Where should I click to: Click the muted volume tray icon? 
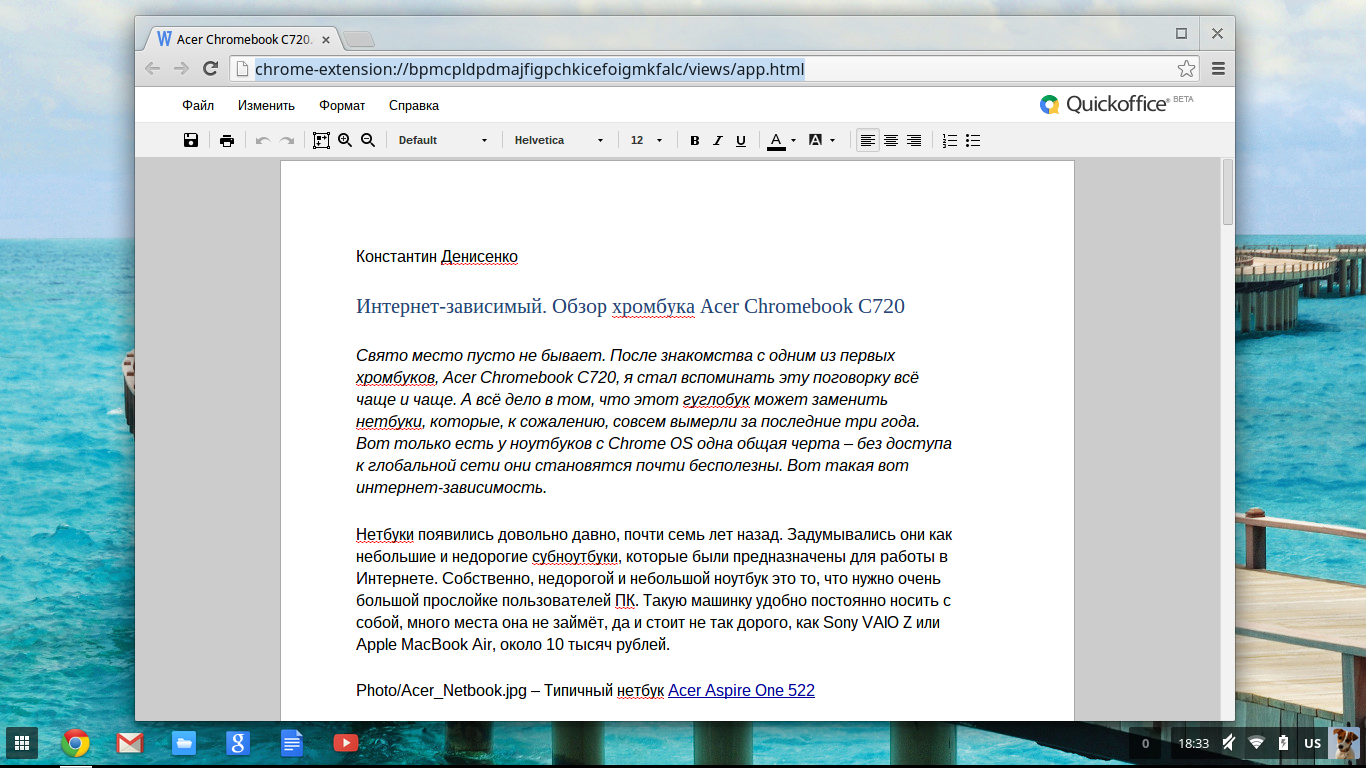[x=1229, y=743]
